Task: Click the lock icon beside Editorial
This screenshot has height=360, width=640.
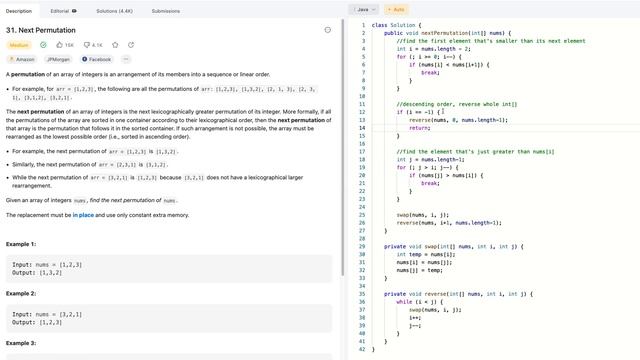Action: [x=74, y=11]
